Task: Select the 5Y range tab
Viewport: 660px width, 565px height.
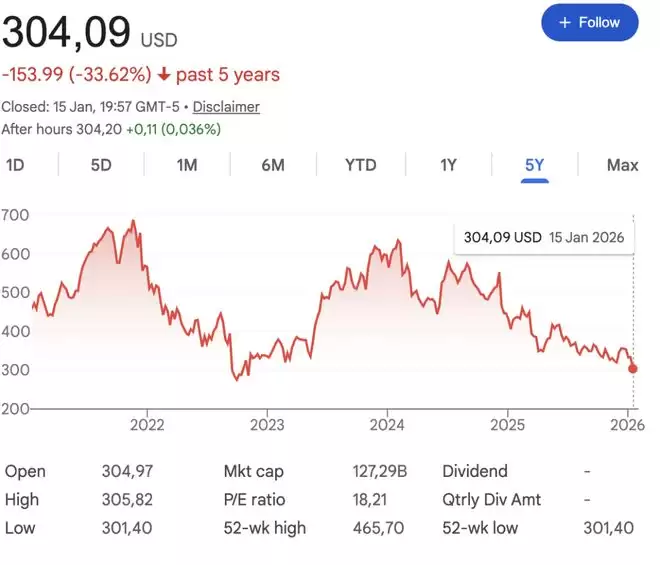Action: pos(535,165)
